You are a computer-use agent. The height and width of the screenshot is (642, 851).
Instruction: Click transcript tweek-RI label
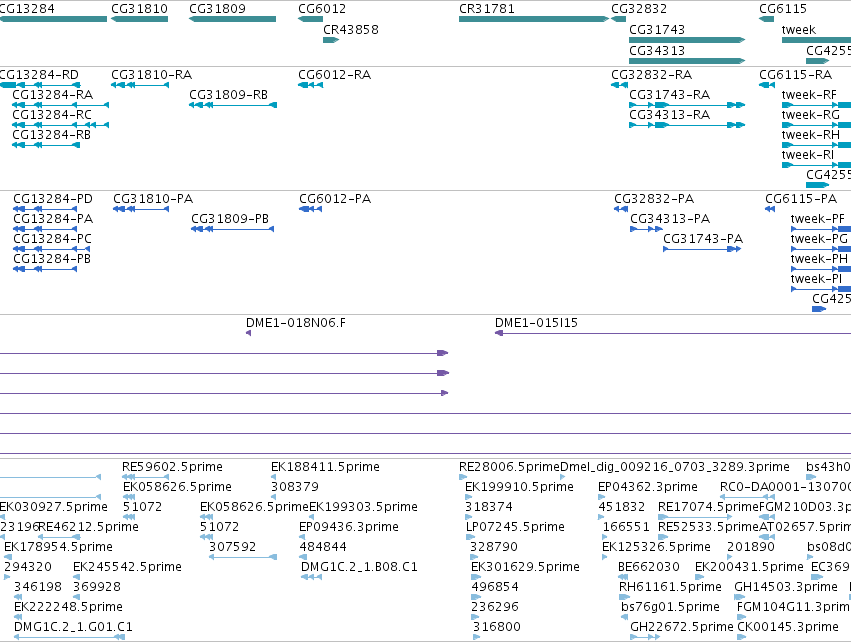(808, 155)
